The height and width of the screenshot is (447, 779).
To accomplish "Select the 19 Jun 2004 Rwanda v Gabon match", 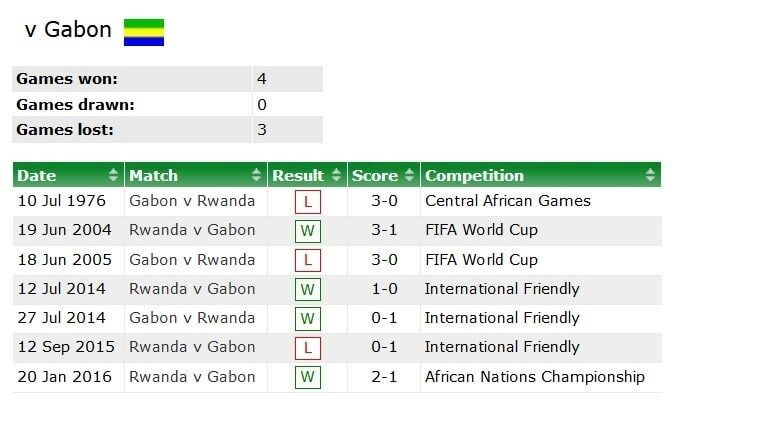I will tap(192, 230).
